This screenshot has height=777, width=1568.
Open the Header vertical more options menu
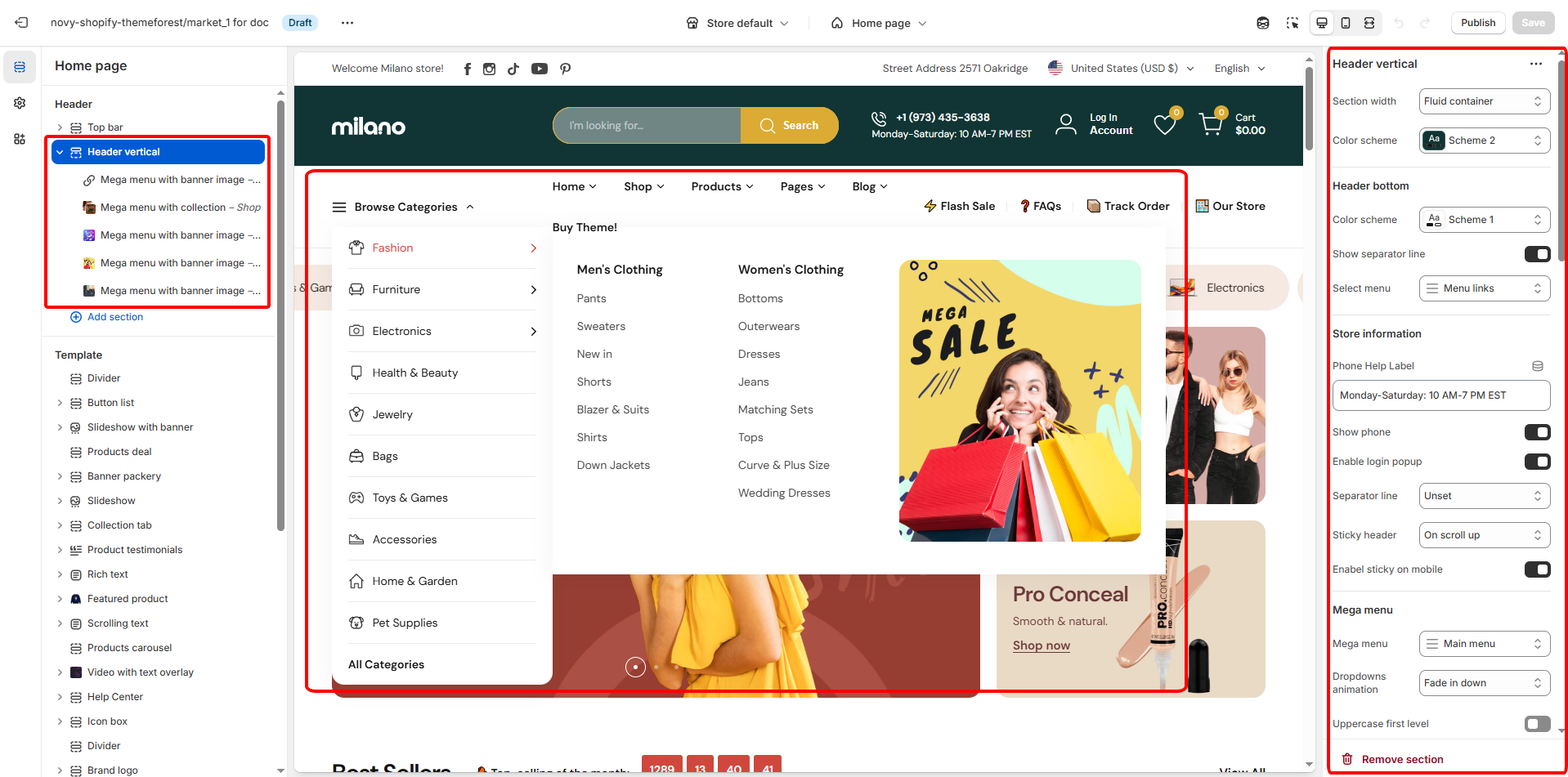click(1535, 64)
